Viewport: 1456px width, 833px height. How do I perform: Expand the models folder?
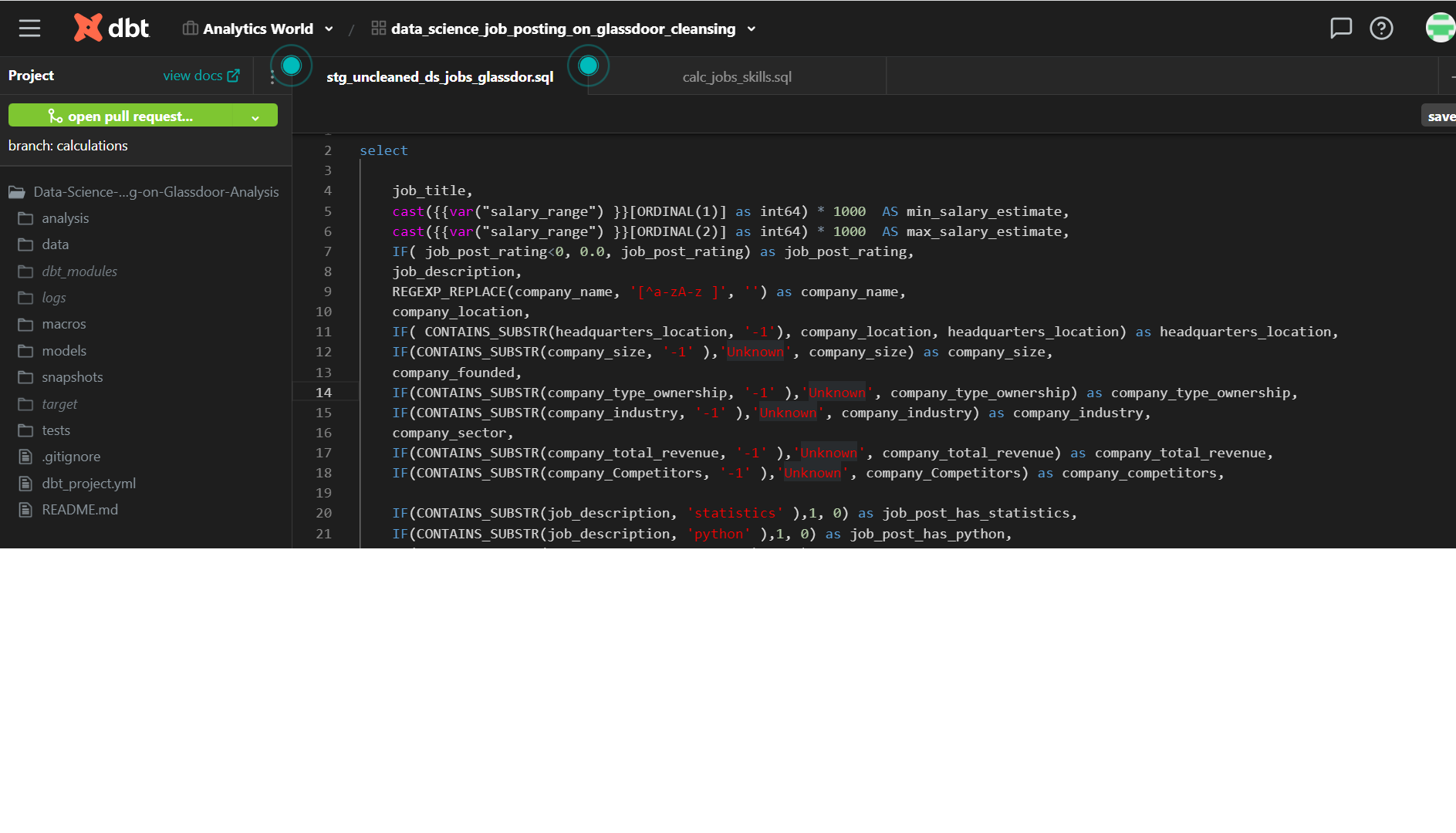[25, 351]
